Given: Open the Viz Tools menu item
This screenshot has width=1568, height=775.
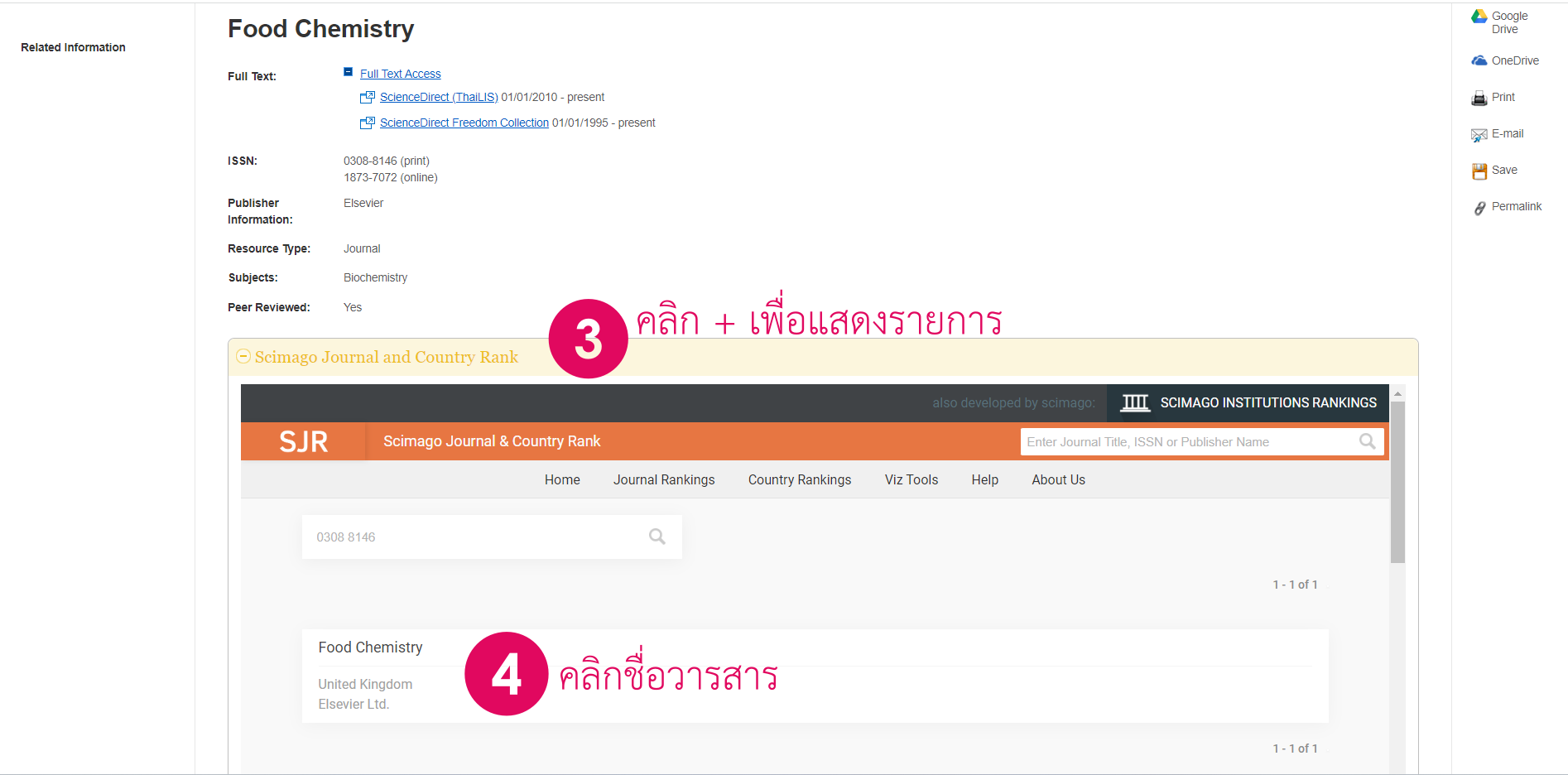Looking at the screenshot, I should click(x=911, y=480).
